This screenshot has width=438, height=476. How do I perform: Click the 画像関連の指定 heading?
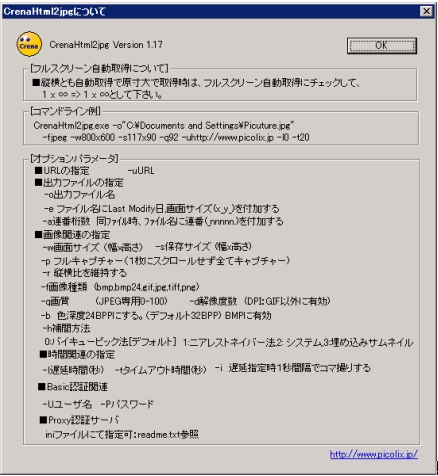pos(72,235)
